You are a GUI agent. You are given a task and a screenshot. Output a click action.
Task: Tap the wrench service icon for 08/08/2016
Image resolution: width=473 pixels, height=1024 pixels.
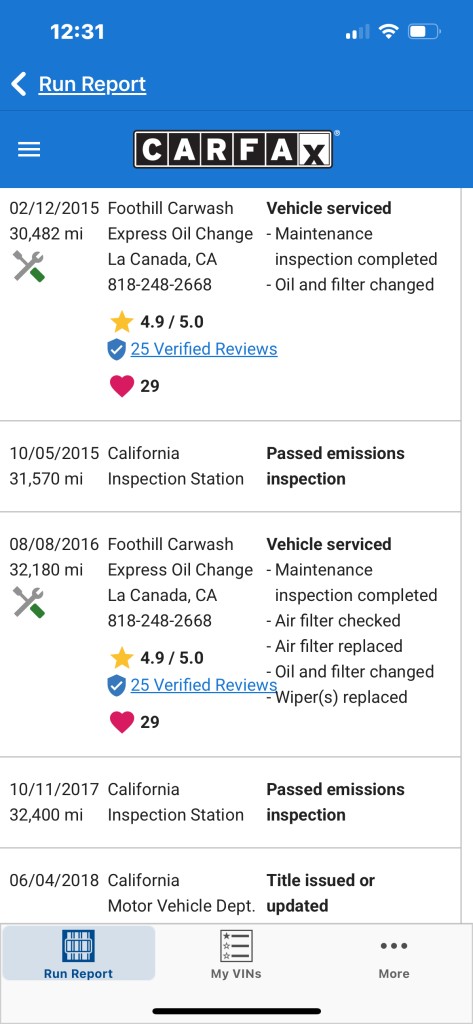pos(29,603)
